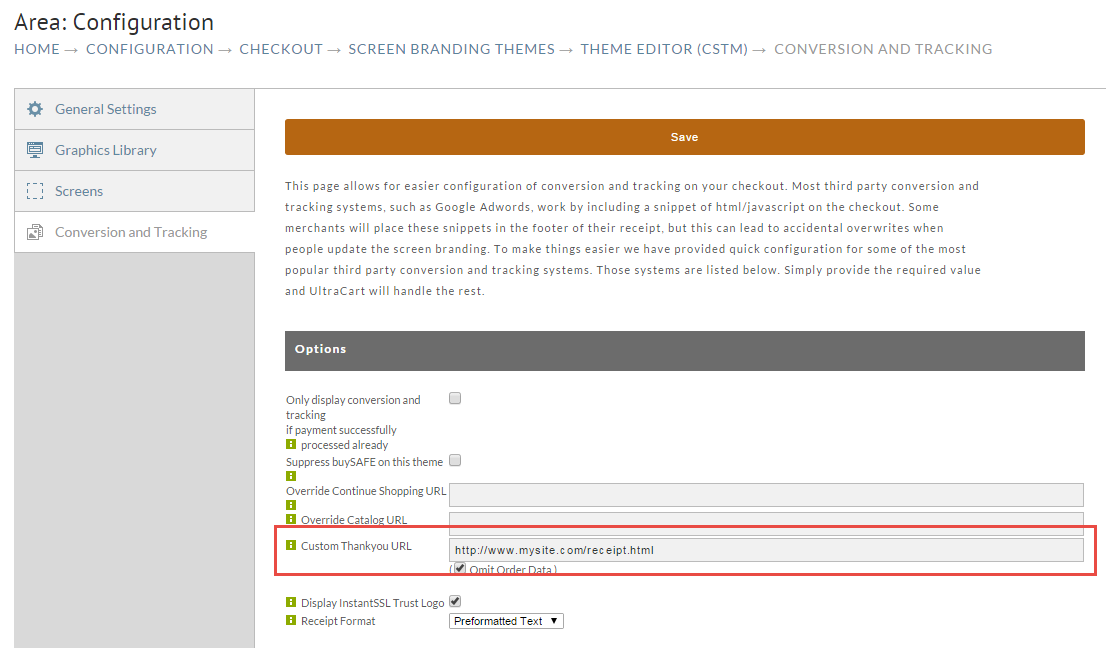Click the Custom Thankyou URL input field

pyautogui.click(x=766, y=550)
